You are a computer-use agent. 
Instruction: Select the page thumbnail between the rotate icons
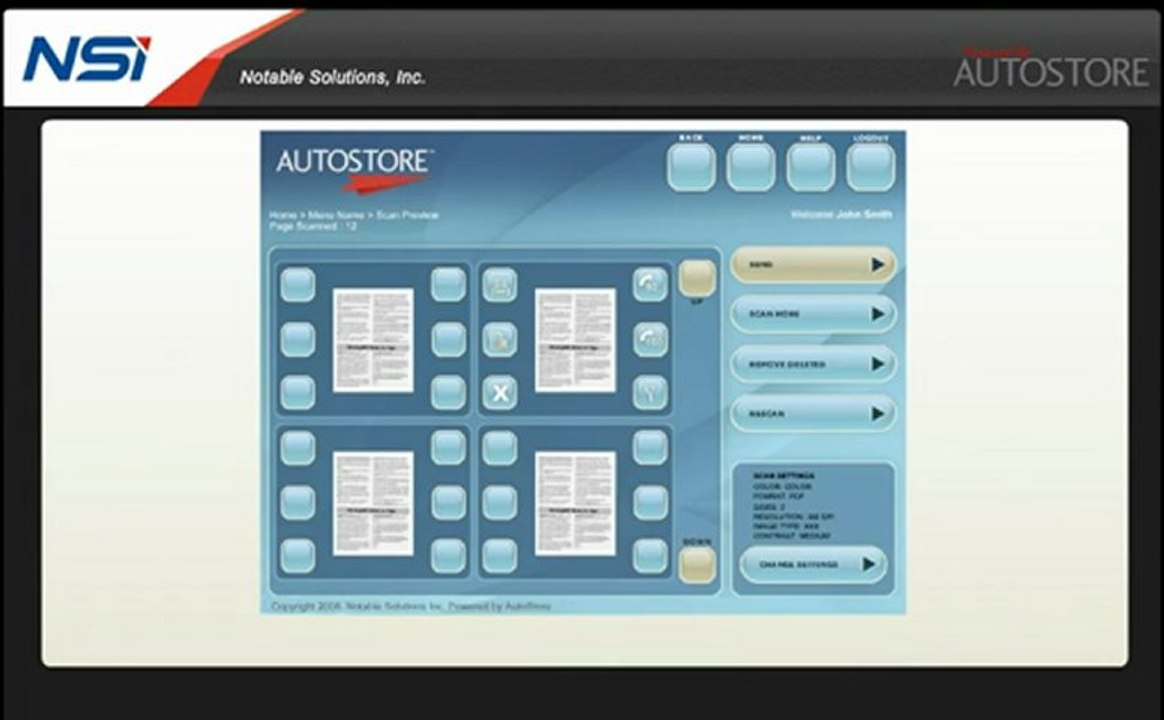coord(575,340)
